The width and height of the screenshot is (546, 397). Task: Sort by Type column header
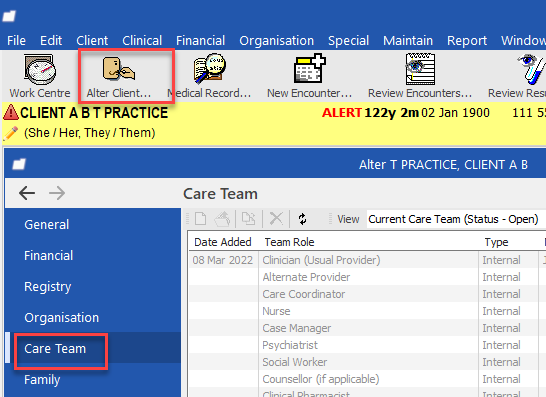[x=508, y=242]
